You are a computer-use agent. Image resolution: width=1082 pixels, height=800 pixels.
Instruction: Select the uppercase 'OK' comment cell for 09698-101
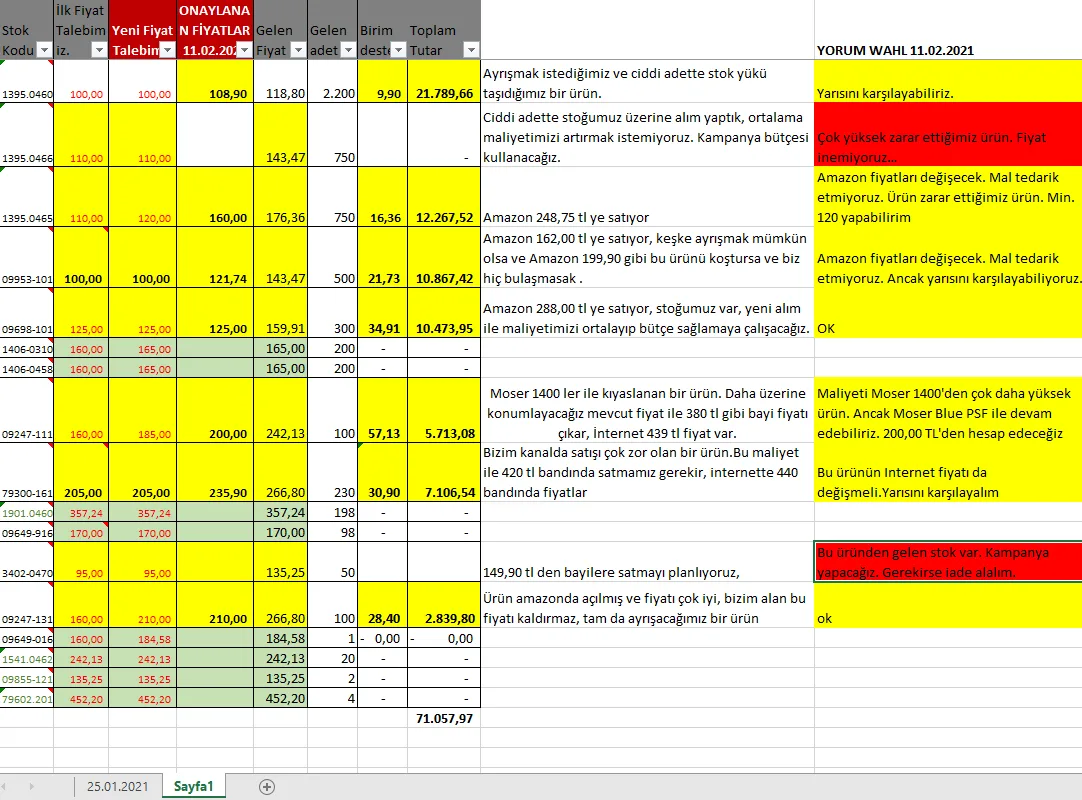pyautogui.click(x=947, y=313)
